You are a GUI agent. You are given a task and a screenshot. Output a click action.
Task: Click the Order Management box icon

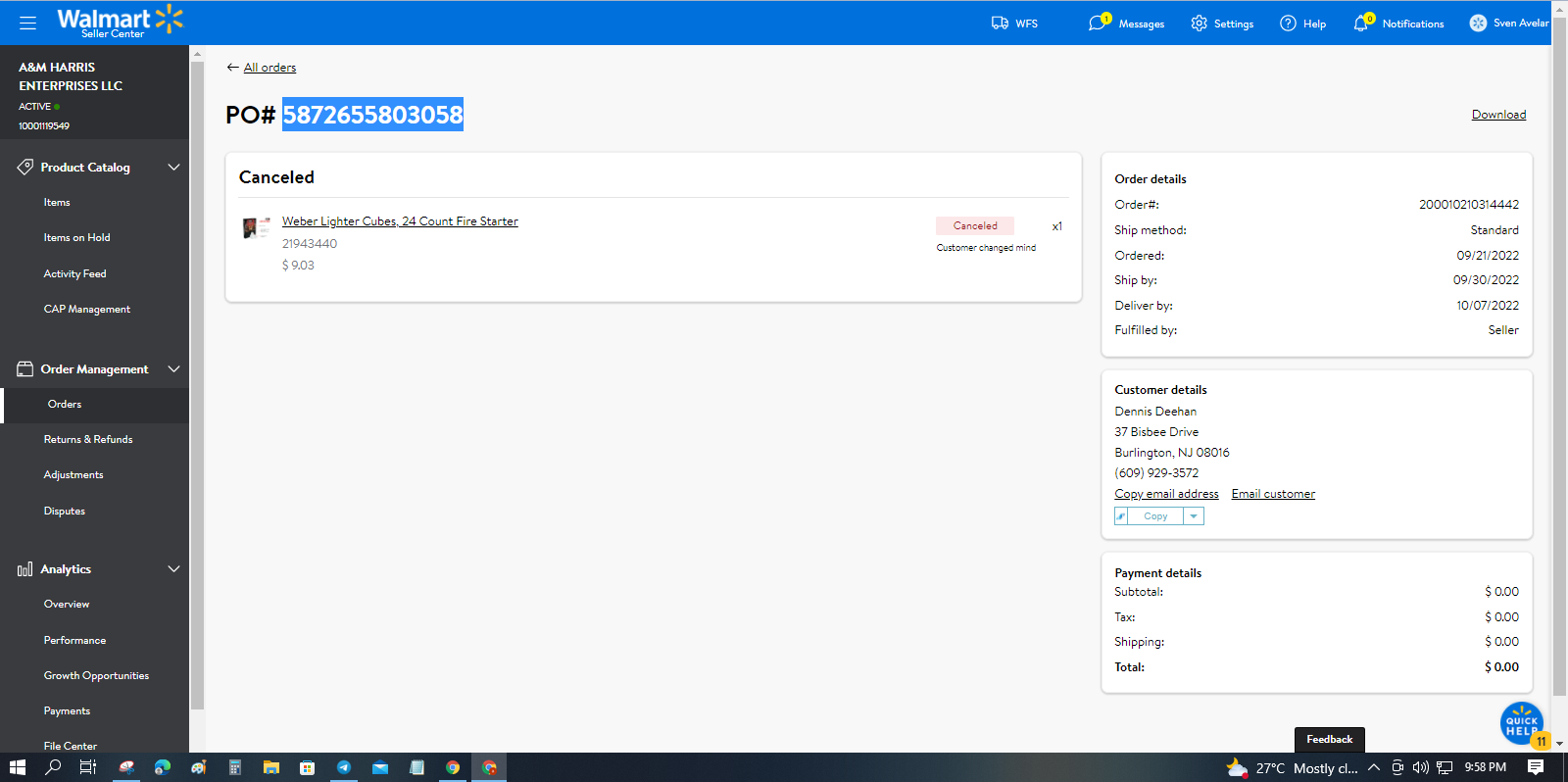(x=25, y=369)
